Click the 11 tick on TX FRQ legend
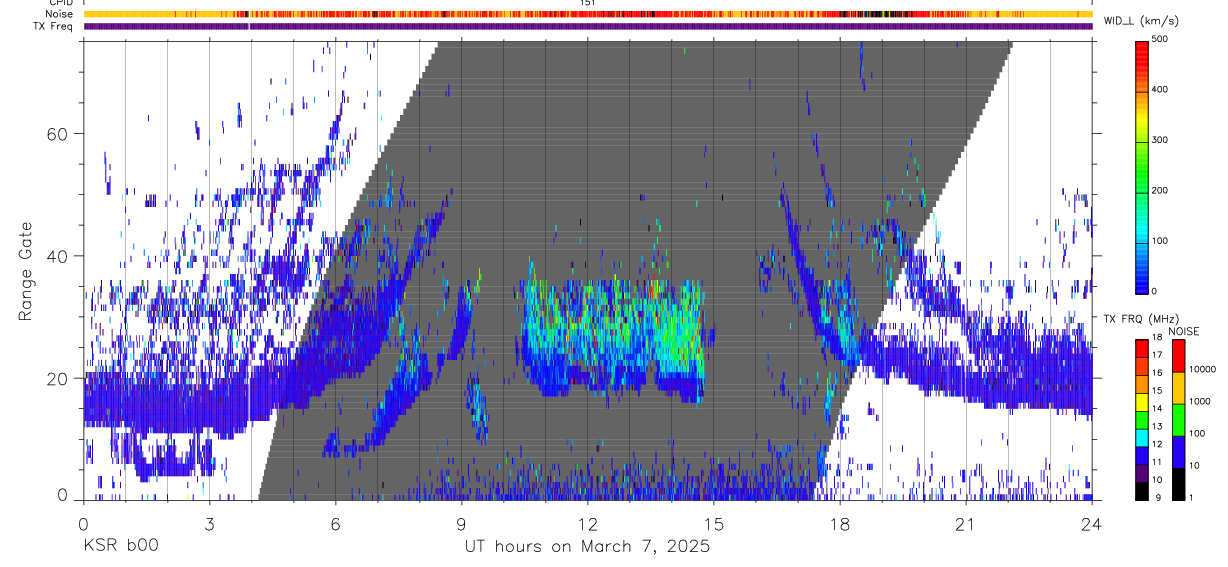This screenshot has height=567, width=1228. click(x=1155, y=462)
